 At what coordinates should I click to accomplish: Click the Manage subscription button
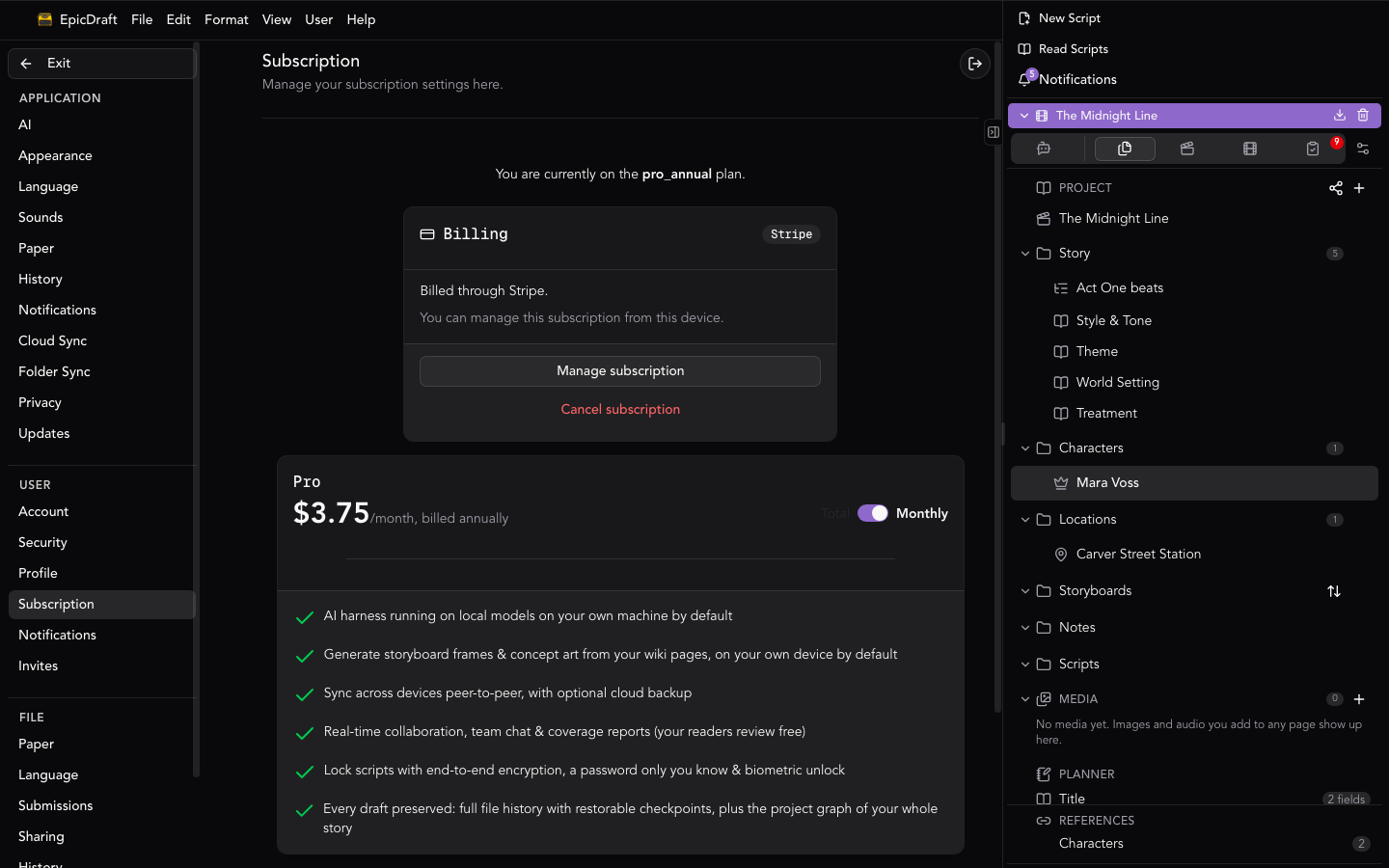pos(620,371)
